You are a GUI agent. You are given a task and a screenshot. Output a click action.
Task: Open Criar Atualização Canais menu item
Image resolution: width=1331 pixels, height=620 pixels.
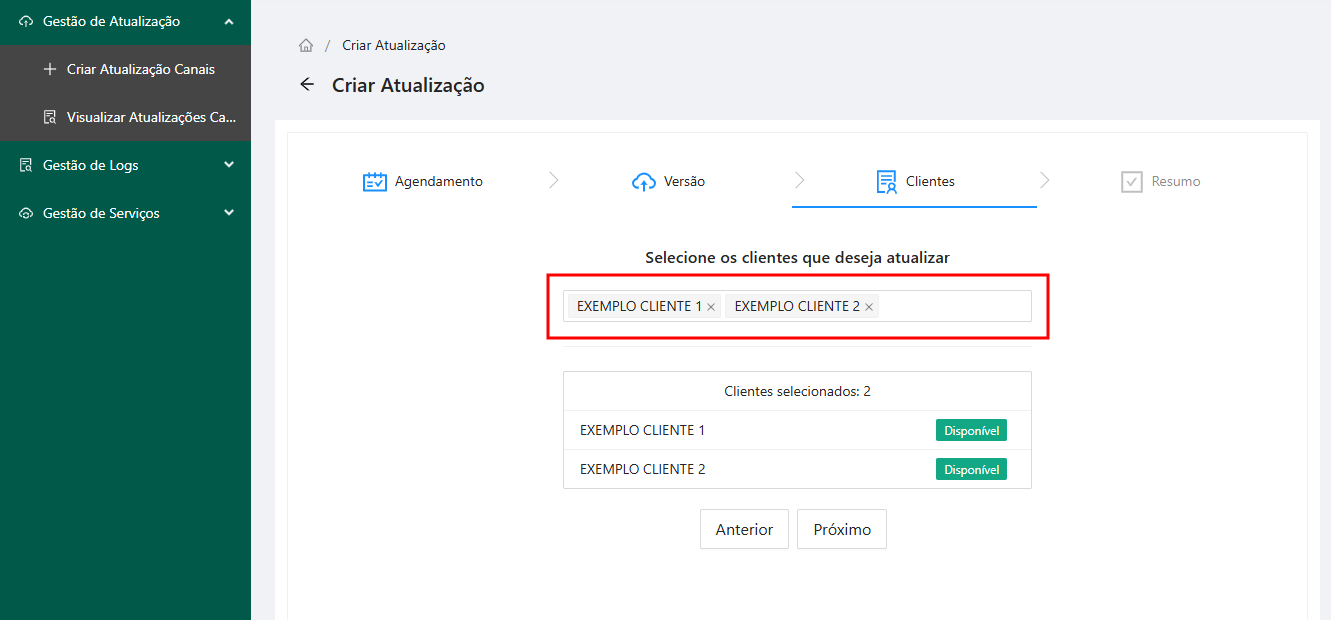(x=140, y=69)
